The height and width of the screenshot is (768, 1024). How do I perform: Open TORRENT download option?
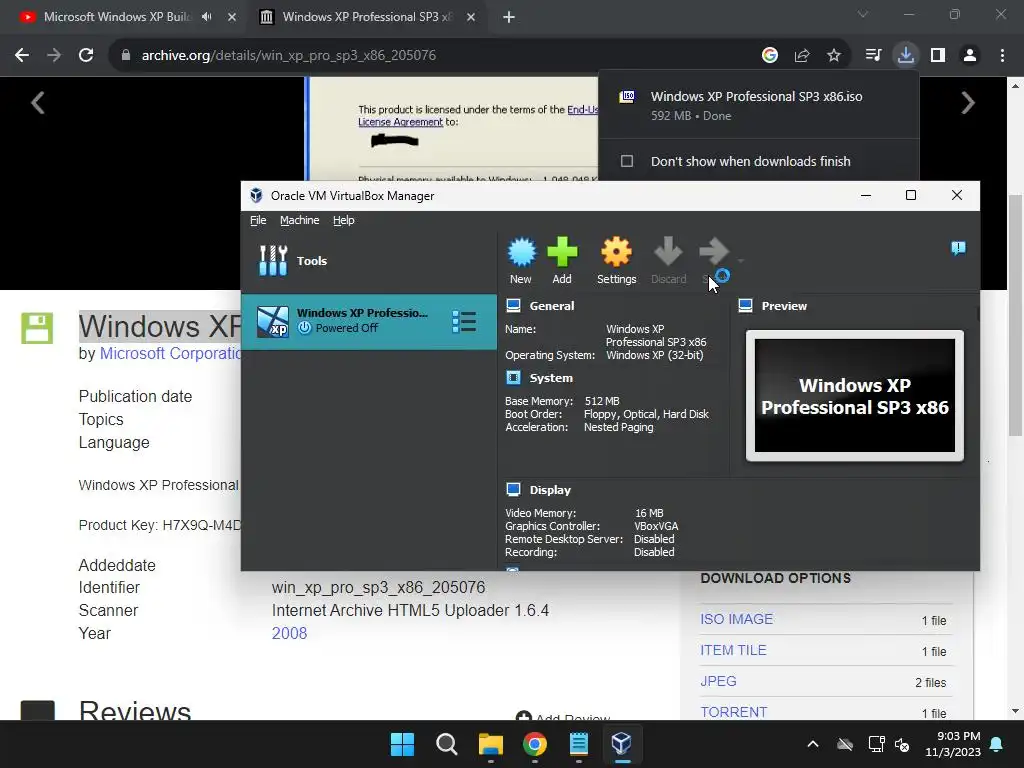(x=733, y=712)
